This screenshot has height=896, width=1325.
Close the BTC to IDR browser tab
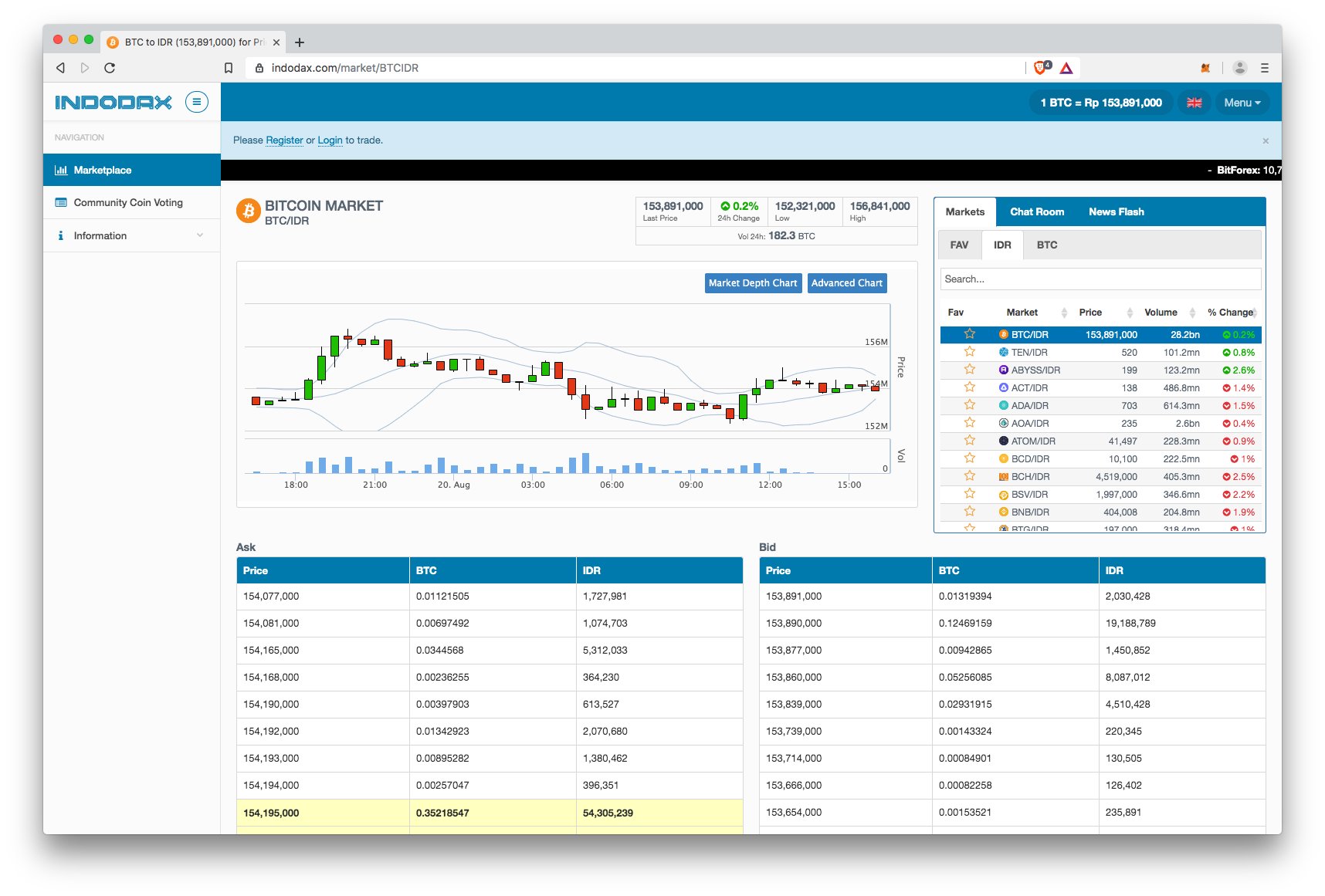(x=276, y=42)
